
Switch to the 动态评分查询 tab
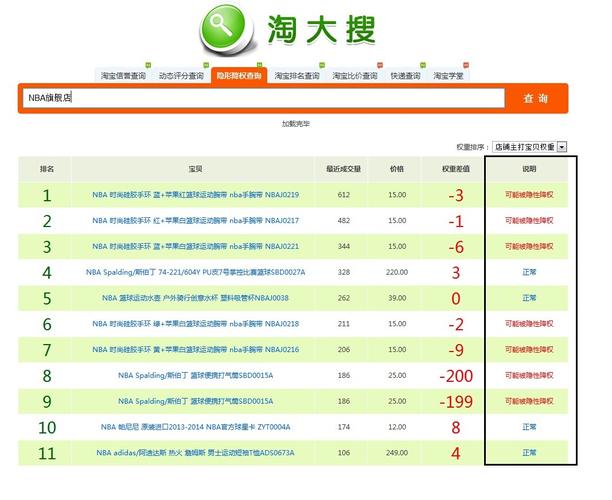pyautogui.click(x=181, y=76)
